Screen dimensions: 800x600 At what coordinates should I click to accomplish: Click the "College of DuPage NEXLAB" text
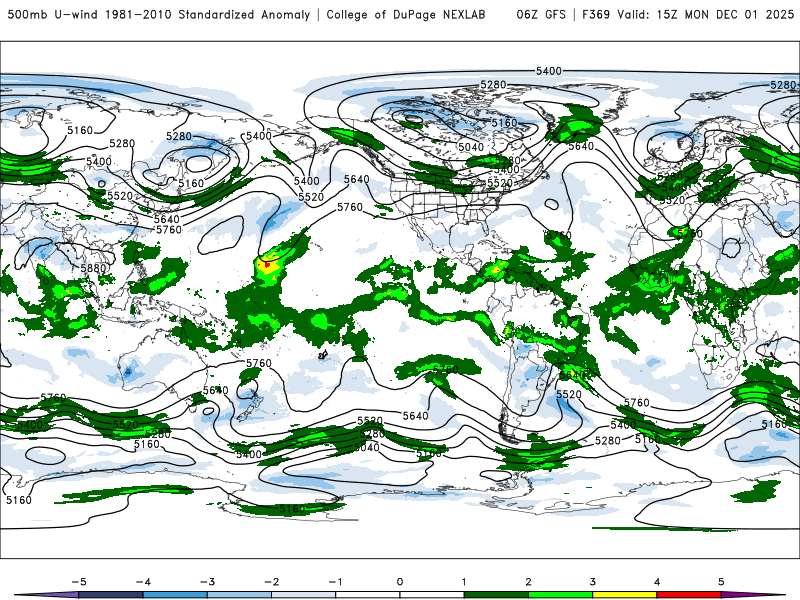point(406,14)
